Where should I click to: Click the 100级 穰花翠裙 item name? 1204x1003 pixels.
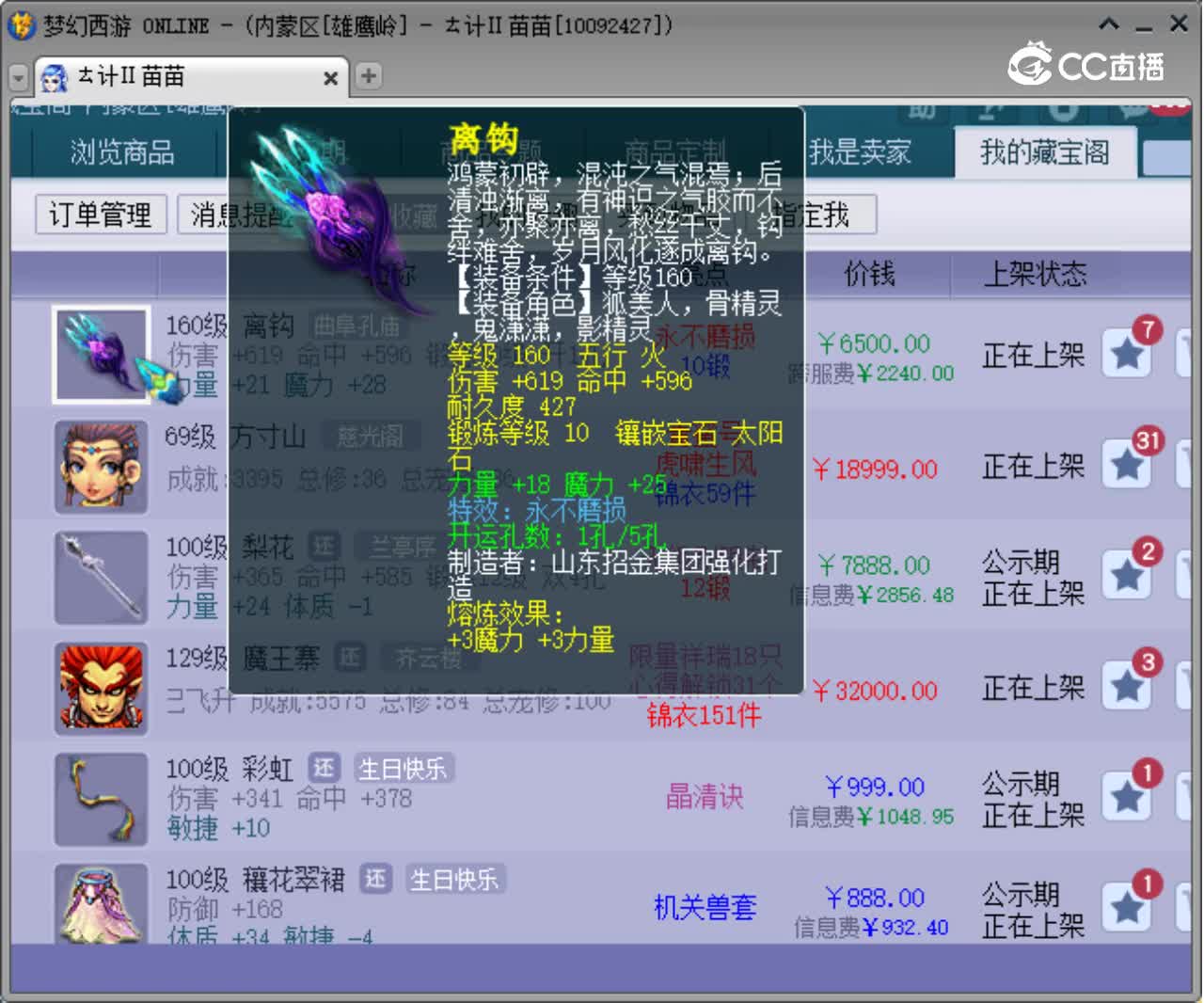(x=255, y=880)
